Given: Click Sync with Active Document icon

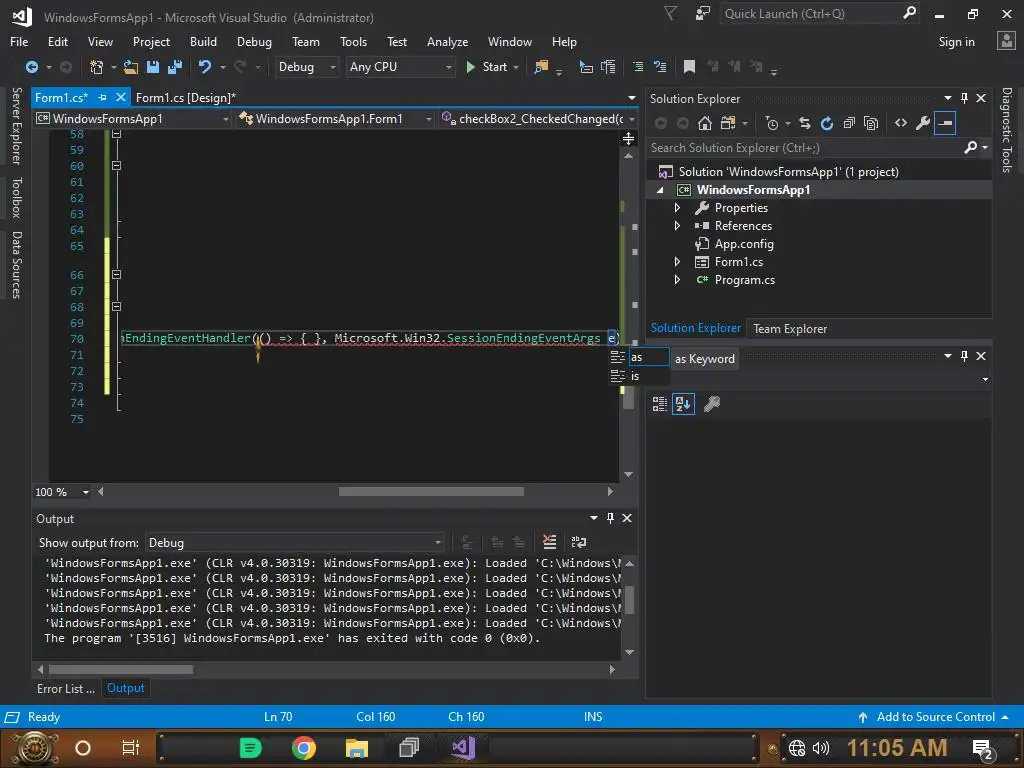Looking at the screenshot, I should tap(805, 123).
